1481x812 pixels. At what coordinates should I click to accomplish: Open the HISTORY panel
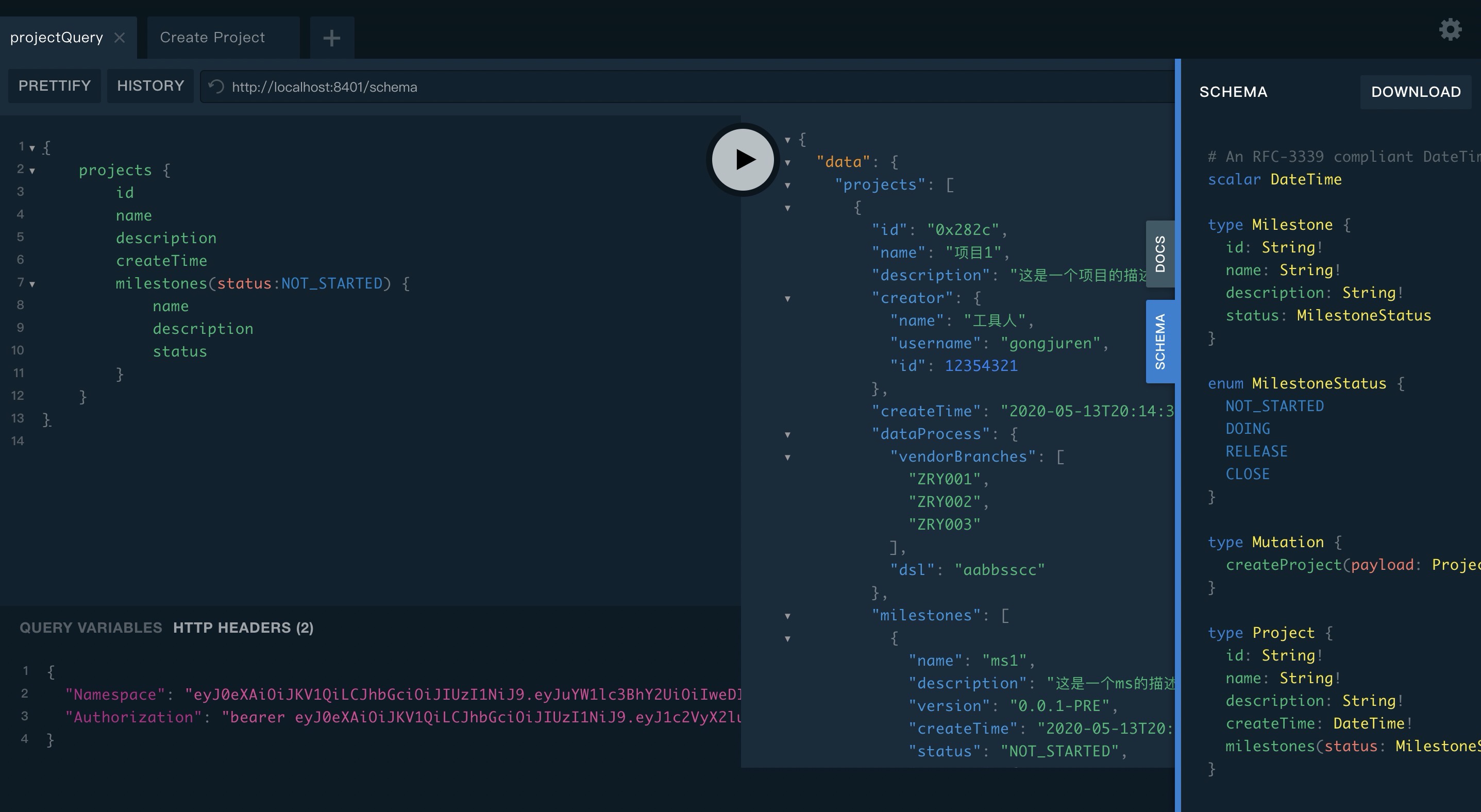tap(150, 86)
